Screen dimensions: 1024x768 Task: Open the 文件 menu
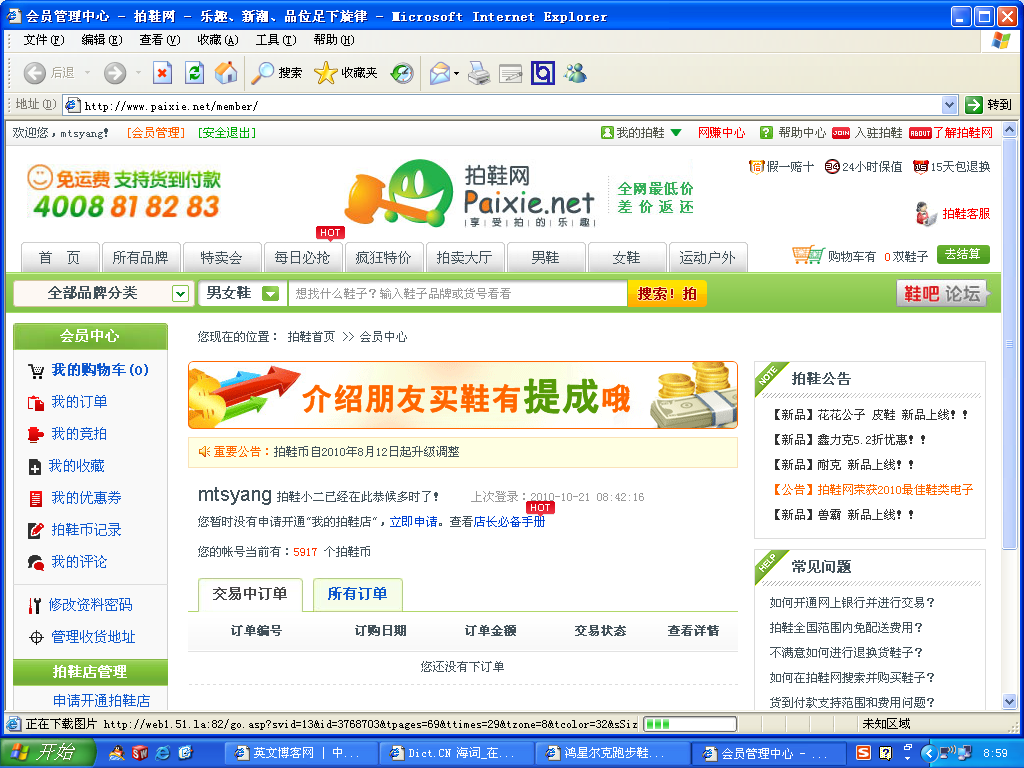[x=44, y=40]
